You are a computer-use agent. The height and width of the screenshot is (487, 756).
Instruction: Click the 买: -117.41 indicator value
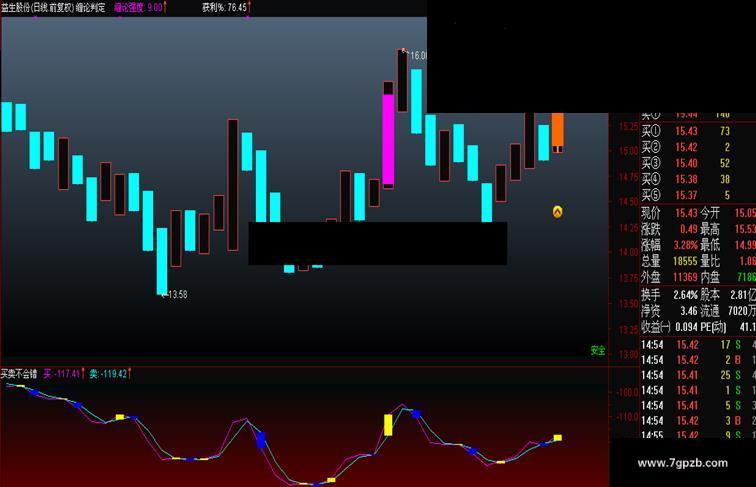64,374
